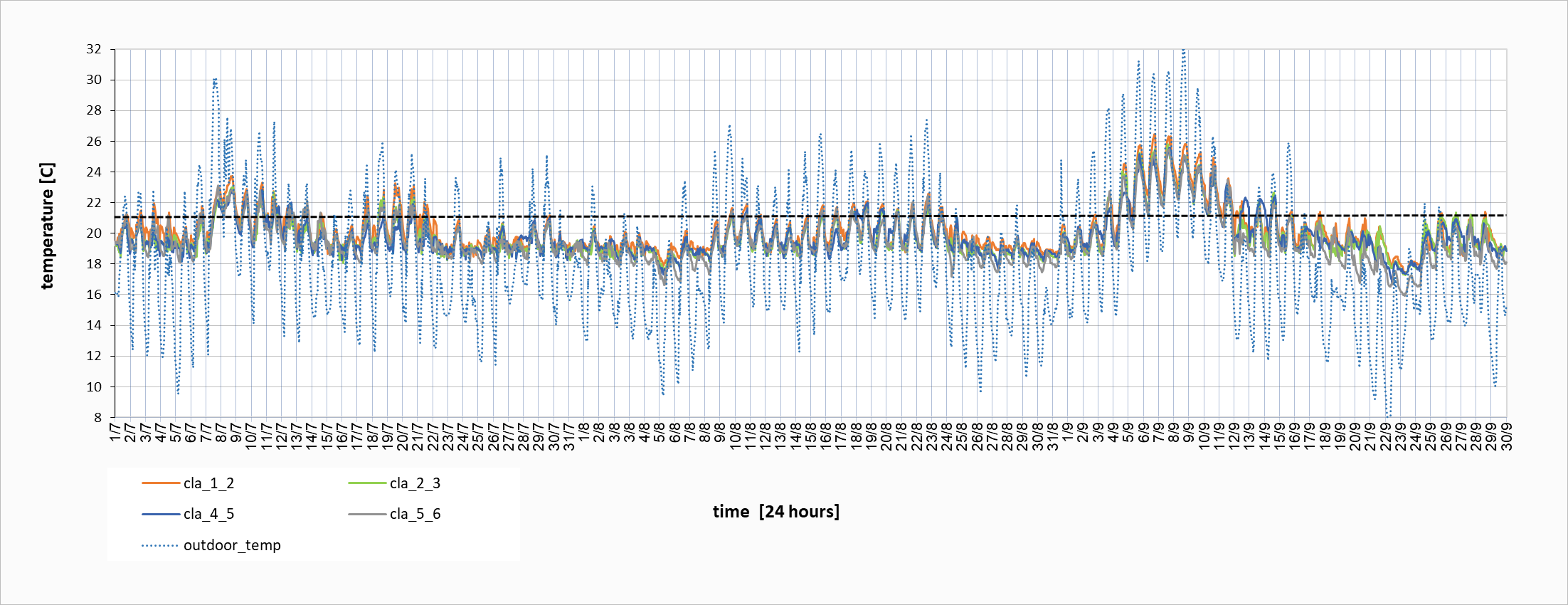Click the outdoor_temp legend label
1568x605 pixels.
tap(232, 545)
